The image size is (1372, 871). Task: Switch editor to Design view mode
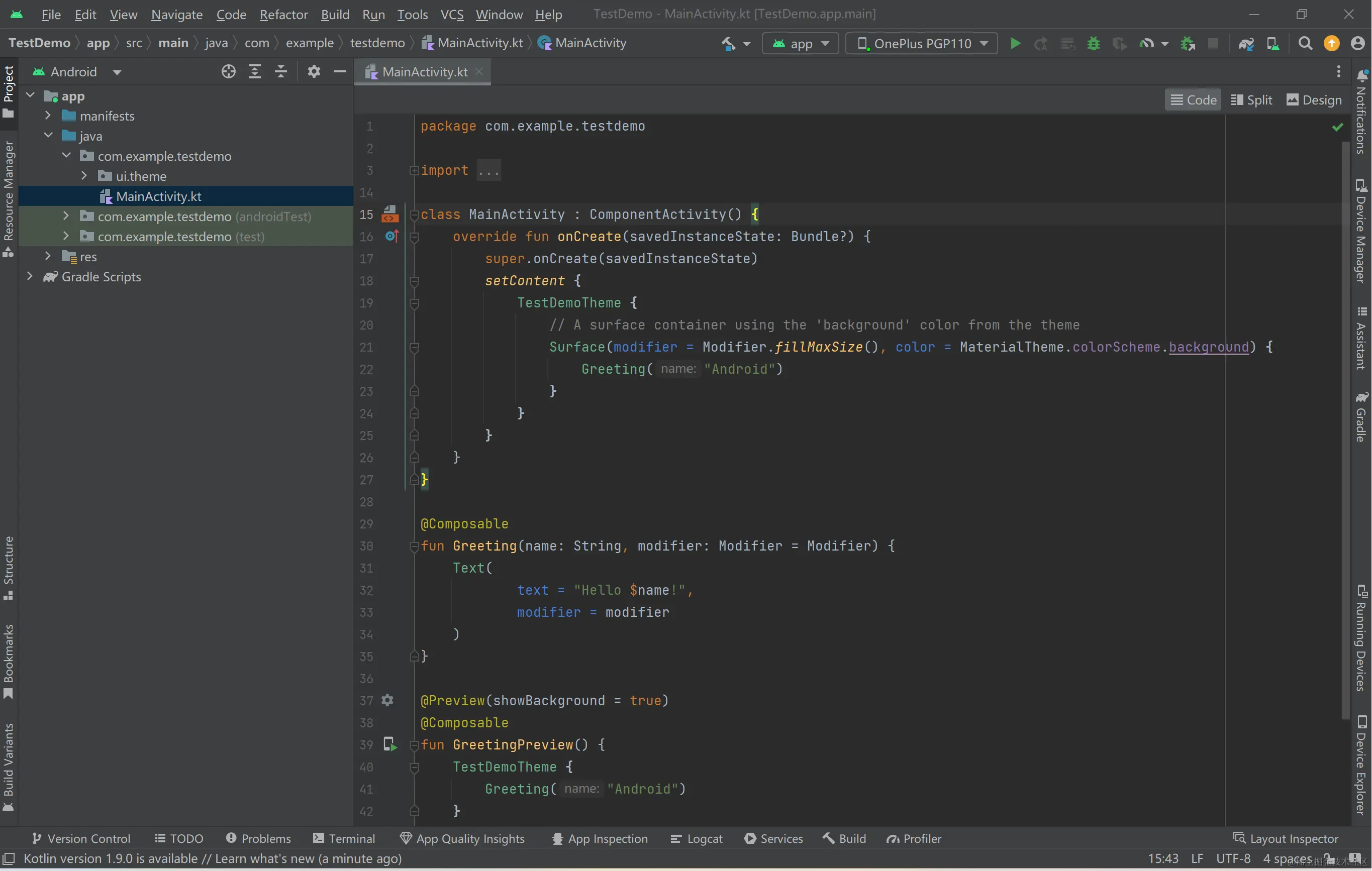1314,100
